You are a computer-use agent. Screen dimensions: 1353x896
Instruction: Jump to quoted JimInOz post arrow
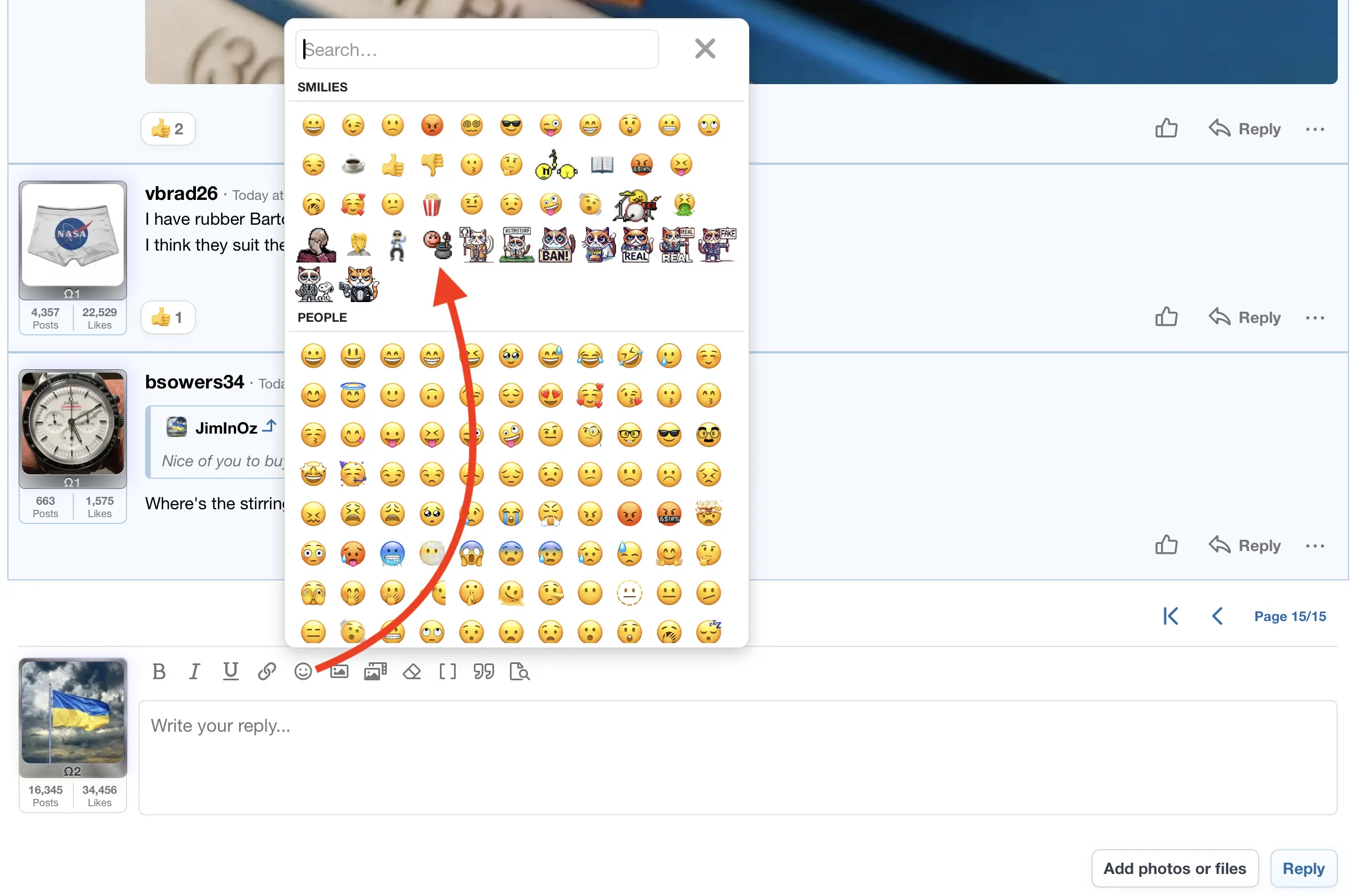point(270,426)
